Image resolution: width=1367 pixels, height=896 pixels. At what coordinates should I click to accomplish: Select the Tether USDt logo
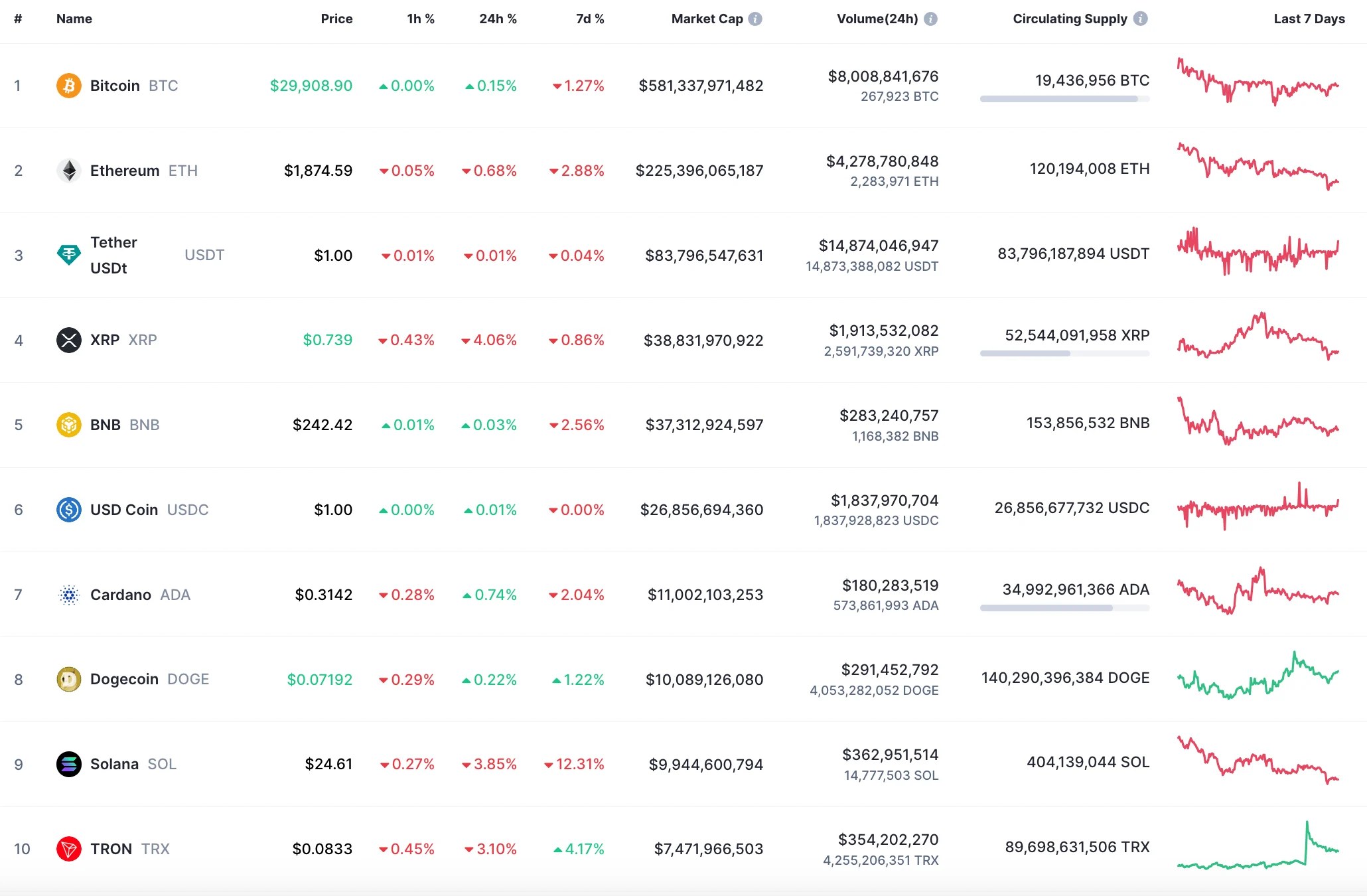[x=69, y=255]
